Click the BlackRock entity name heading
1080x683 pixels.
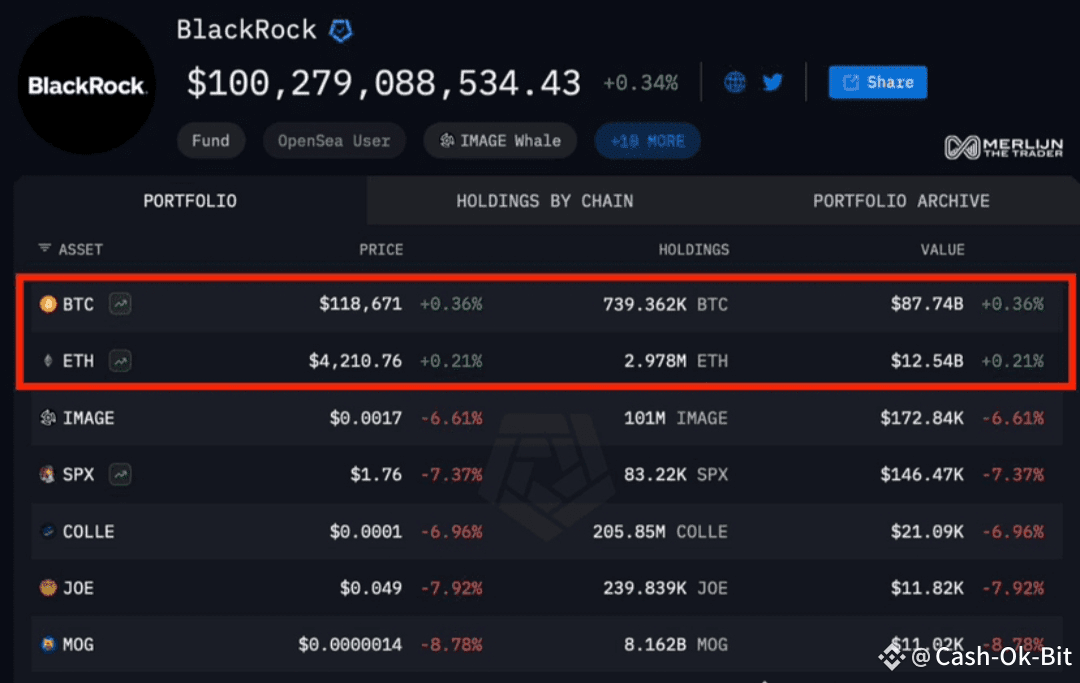pyautogui.click(x=246, y=30)
